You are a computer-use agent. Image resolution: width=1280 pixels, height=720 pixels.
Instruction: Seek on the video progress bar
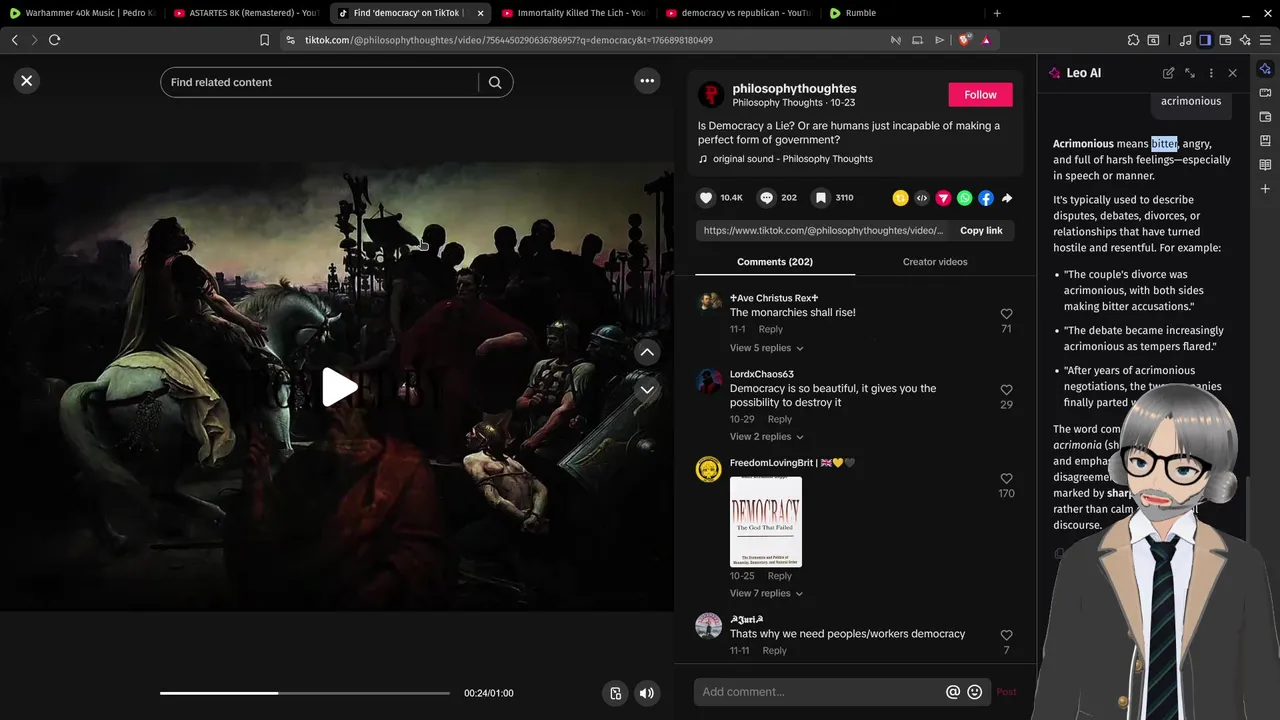(x=305, y=693)
